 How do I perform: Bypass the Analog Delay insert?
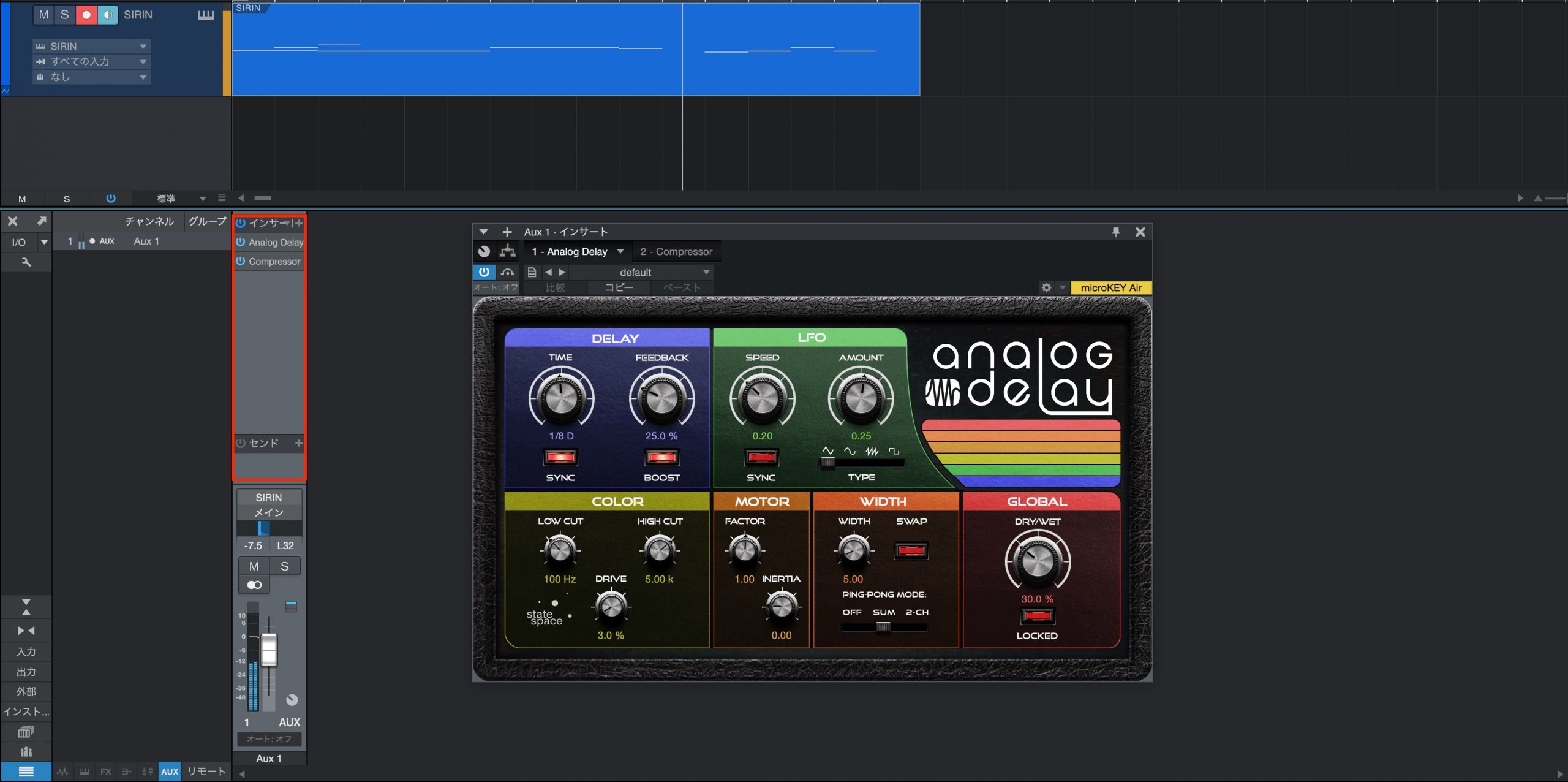coord(241,242)
